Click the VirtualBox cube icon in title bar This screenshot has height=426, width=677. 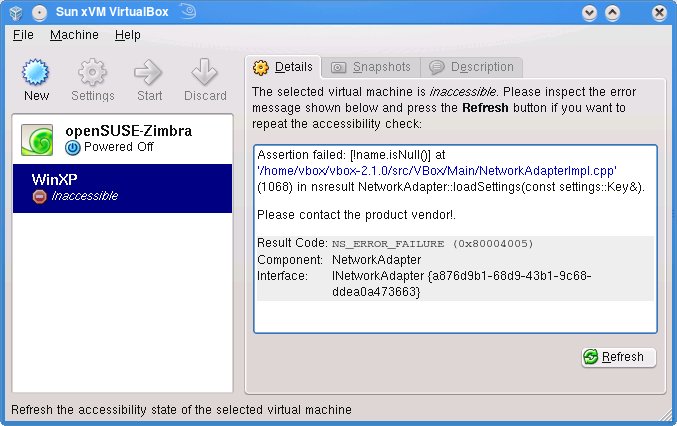click(x=16, y=13)
